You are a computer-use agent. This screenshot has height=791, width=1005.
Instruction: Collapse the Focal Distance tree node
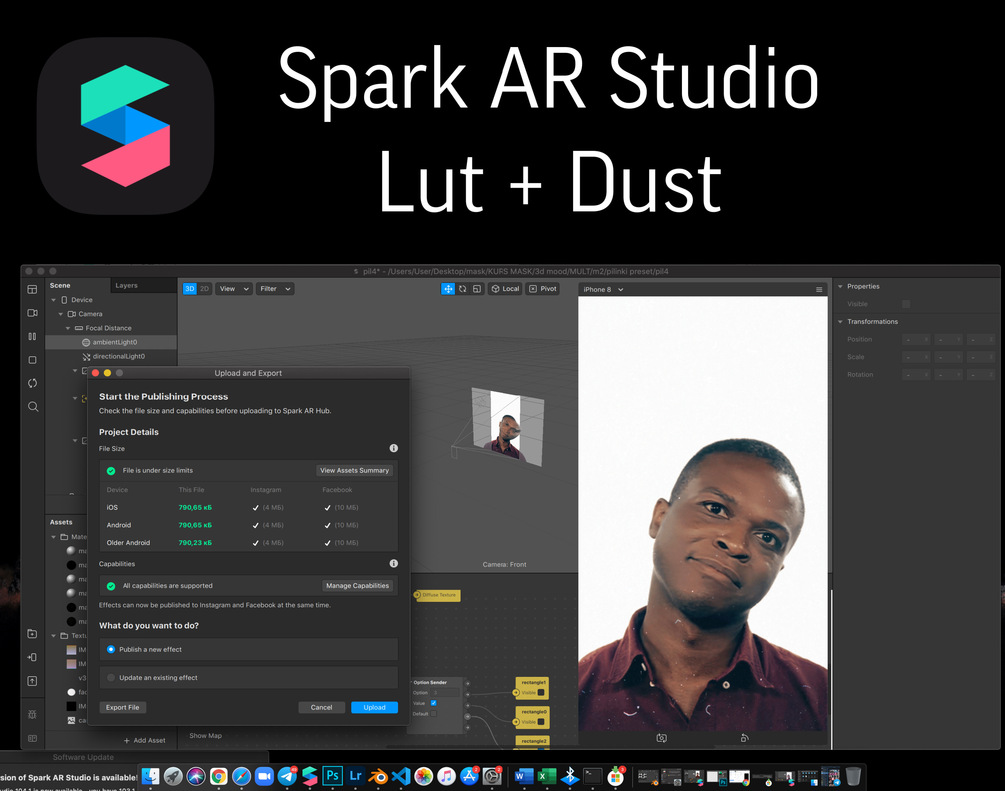click(x=68, y=328)
